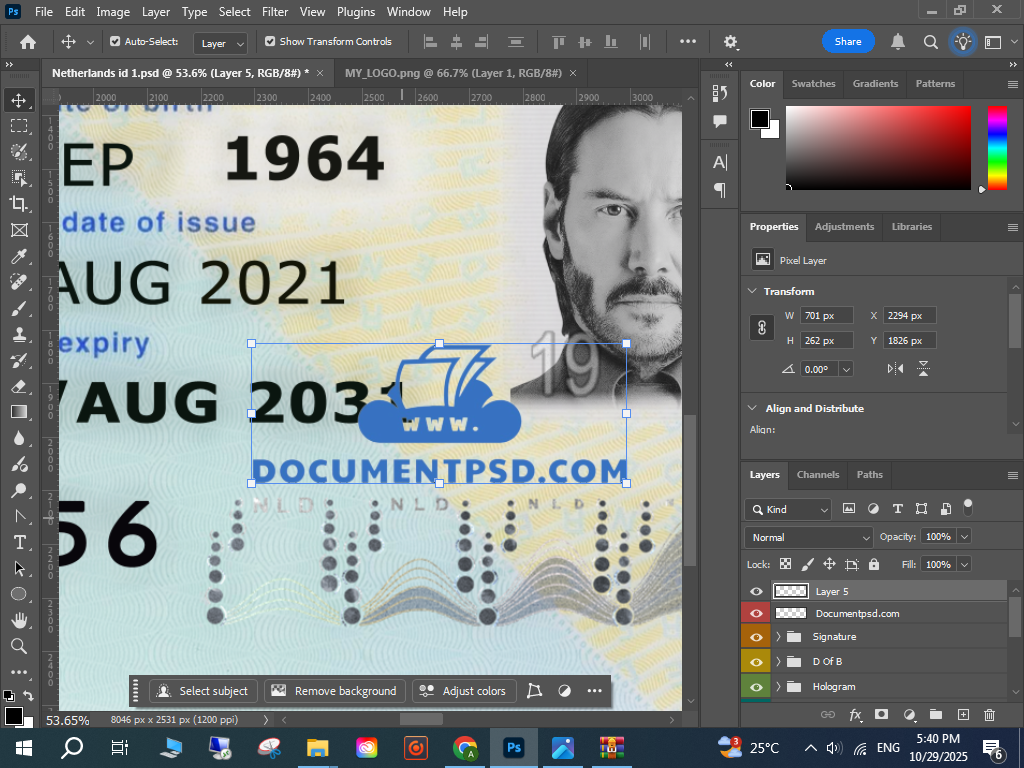The height and width of the screenshot is (768, 1024).
Task: Select the Brush tool
Action: [x=19, y=308]
